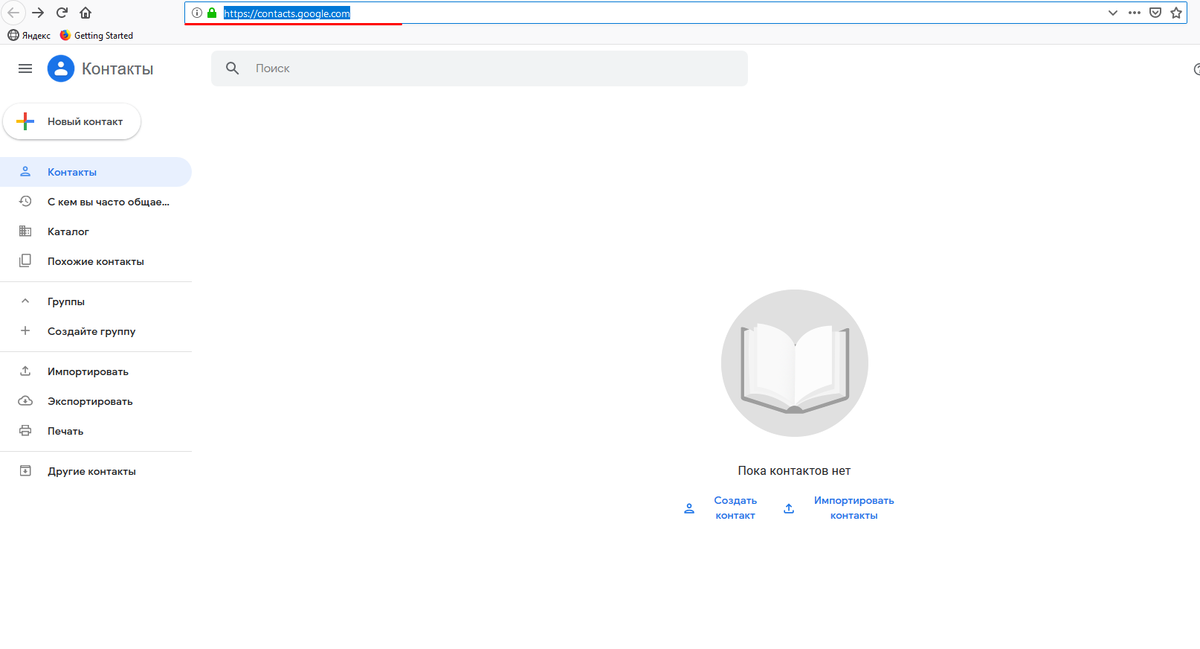Bookmark this page with star icon
Viewport: 1200px width, 649px height.
click(1177, 13)
